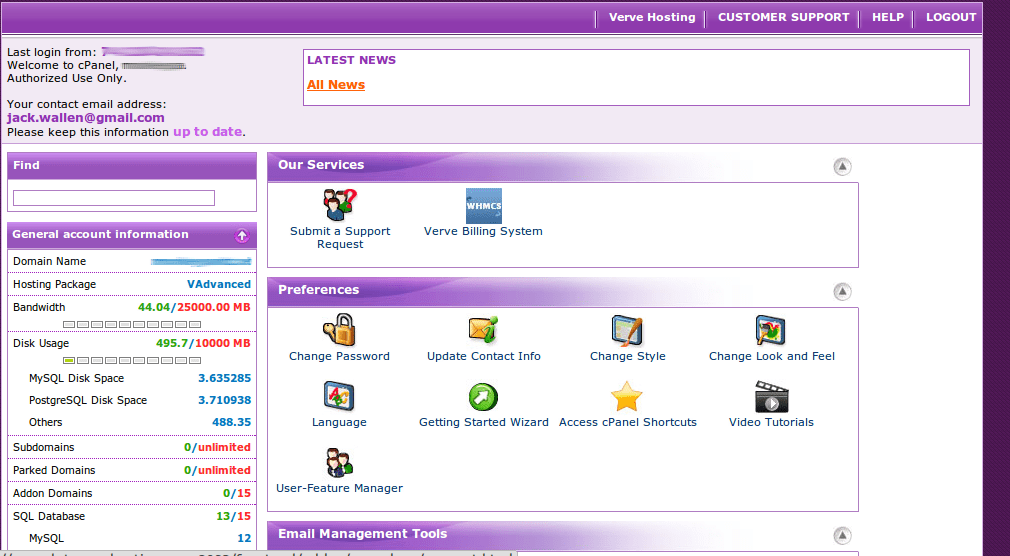The width and height of the screenshot is (1010, 556).
Task: Click the Change Password text link
Action: 339,356
